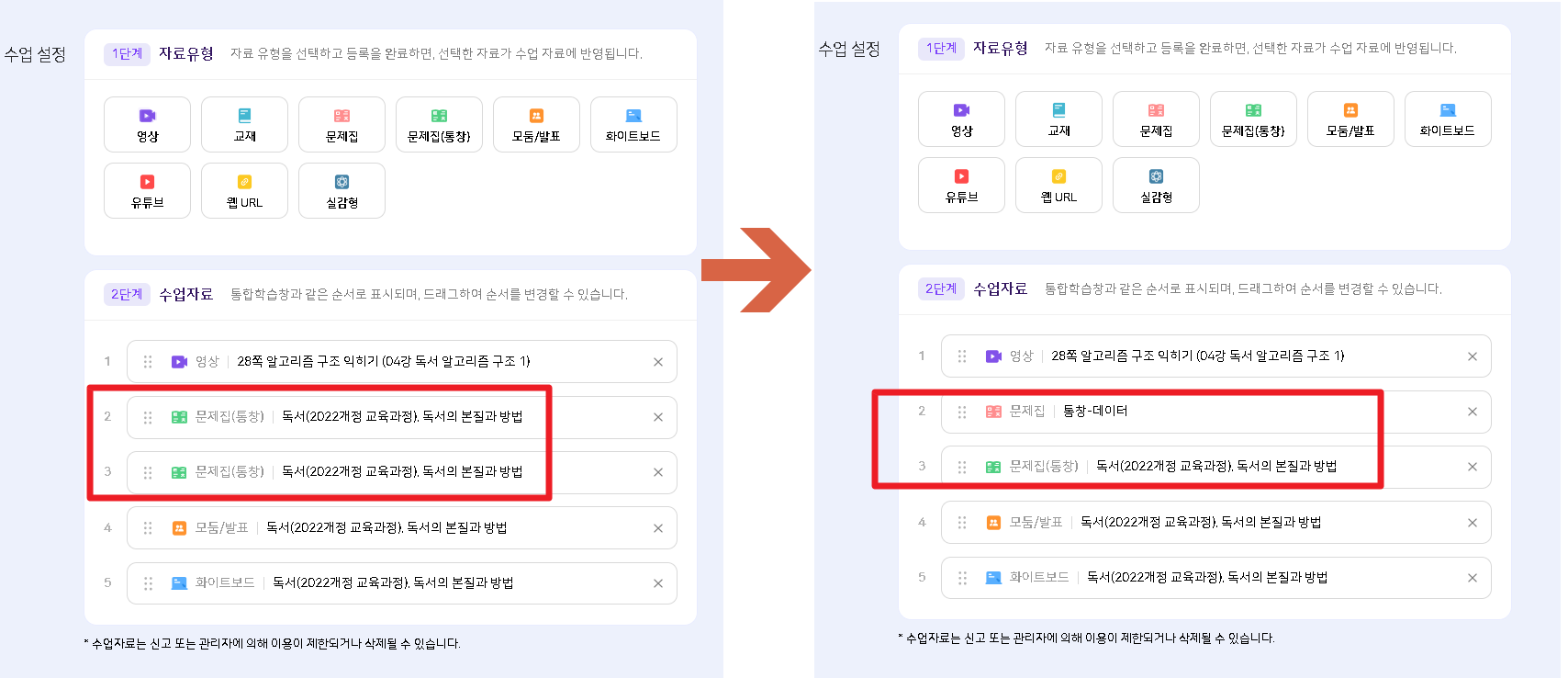Delete 영상 row 1 in left panel list

[658, 362]
